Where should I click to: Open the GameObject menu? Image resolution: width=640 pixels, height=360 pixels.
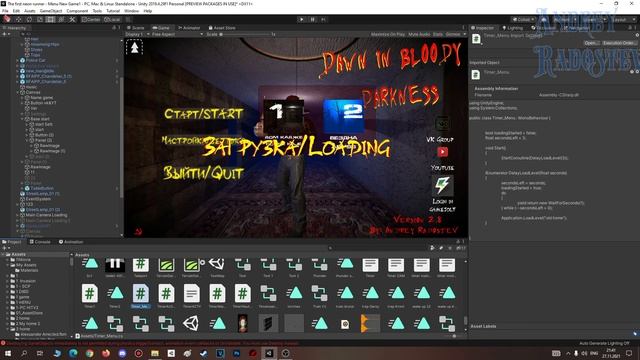tap(51, 11)
